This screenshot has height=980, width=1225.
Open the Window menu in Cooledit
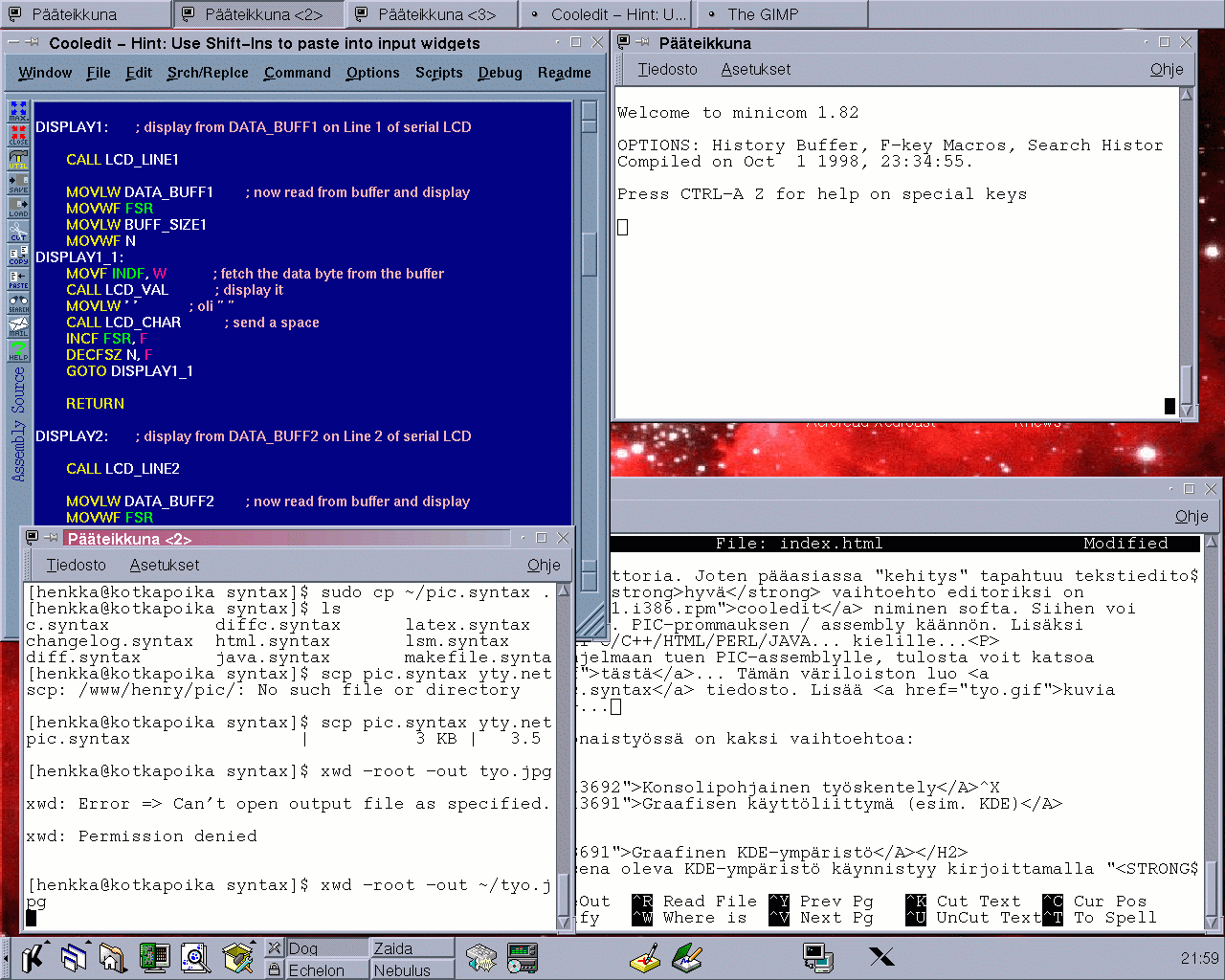(45, 73)
